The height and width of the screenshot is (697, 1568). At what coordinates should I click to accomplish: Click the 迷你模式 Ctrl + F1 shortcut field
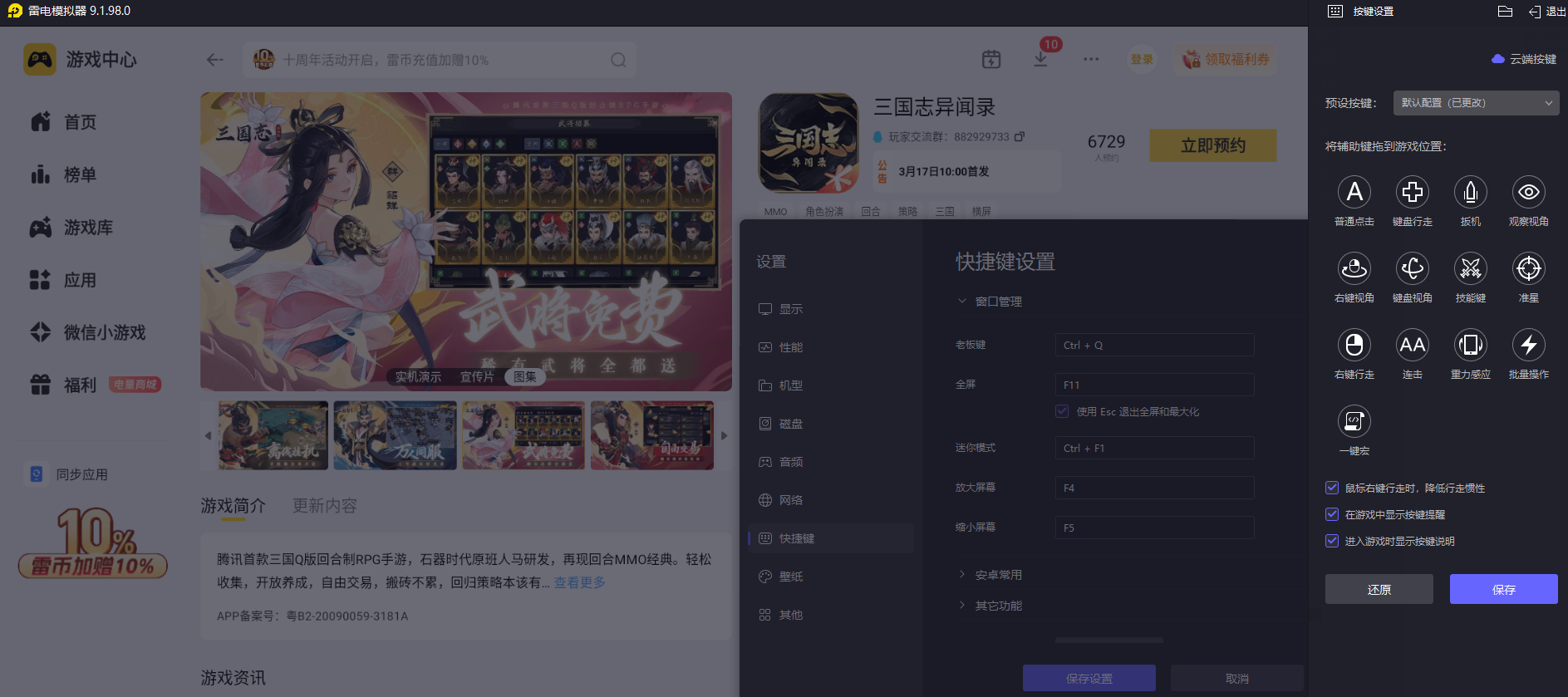point(1155,448)
